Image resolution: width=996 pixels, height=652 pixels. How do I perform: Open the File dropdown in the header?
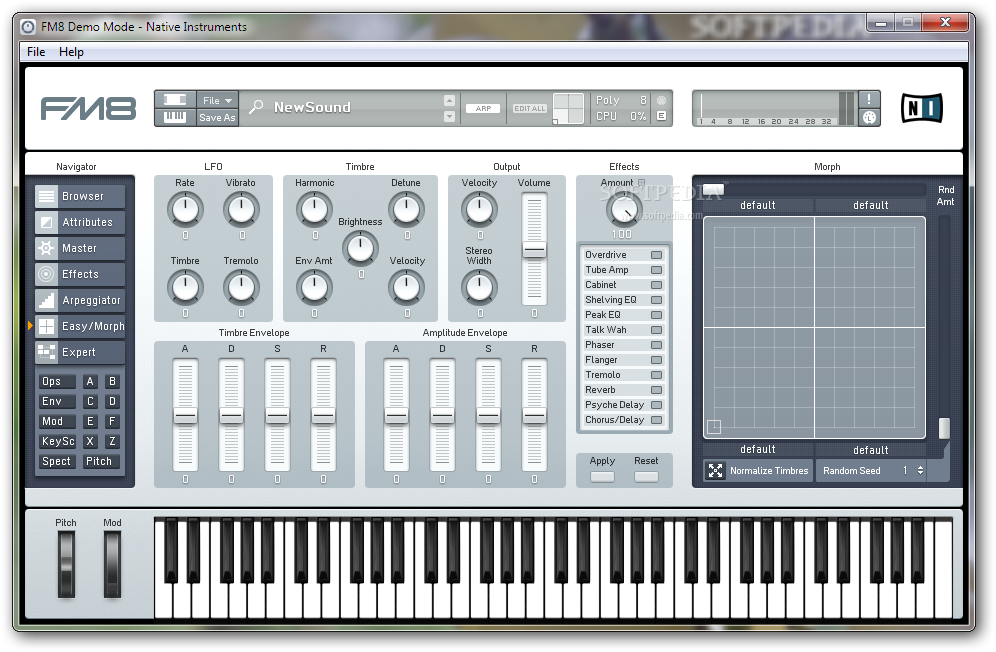click(217, 100)
